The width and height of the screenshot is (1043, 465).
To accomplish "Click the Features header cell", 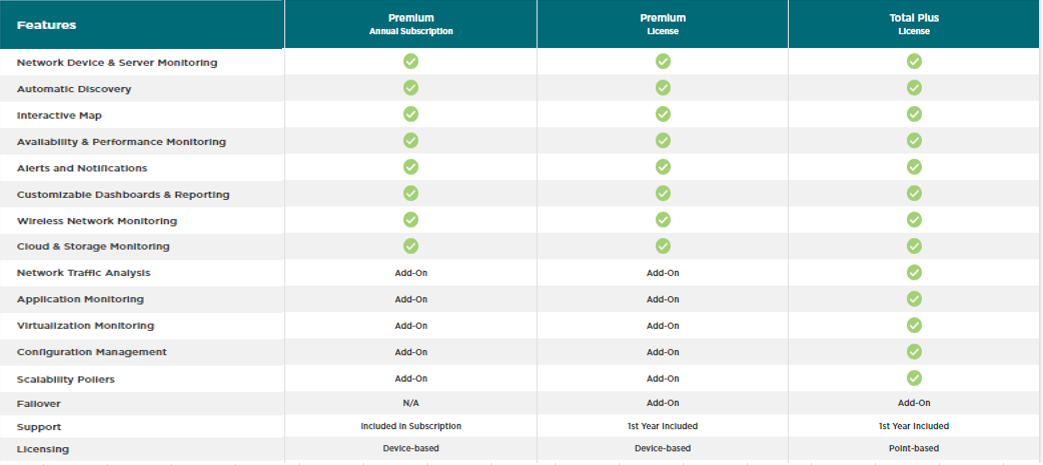I will (142, 25).
